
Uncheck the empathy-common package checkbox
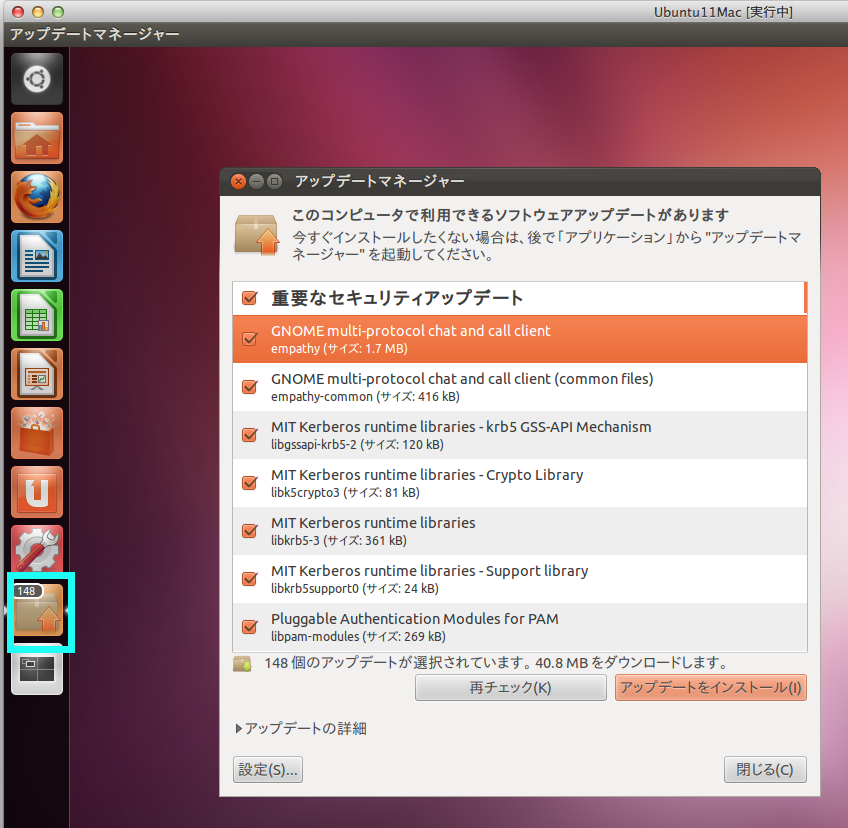[250, 387]
